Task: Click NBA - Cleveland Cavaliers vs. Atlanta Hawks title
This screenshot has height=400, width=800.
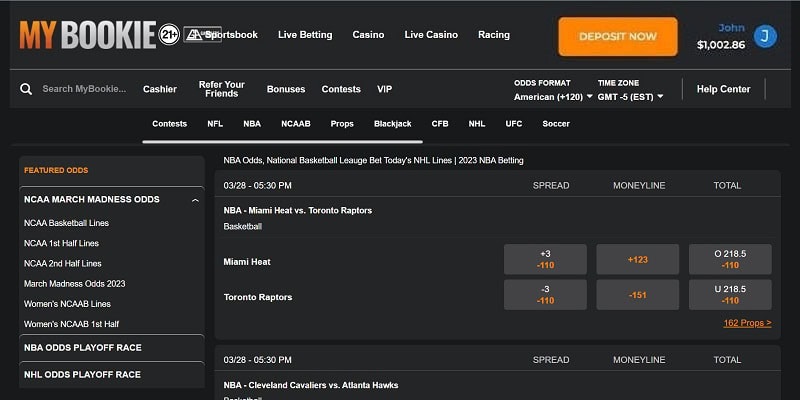Action: point(311,385)
